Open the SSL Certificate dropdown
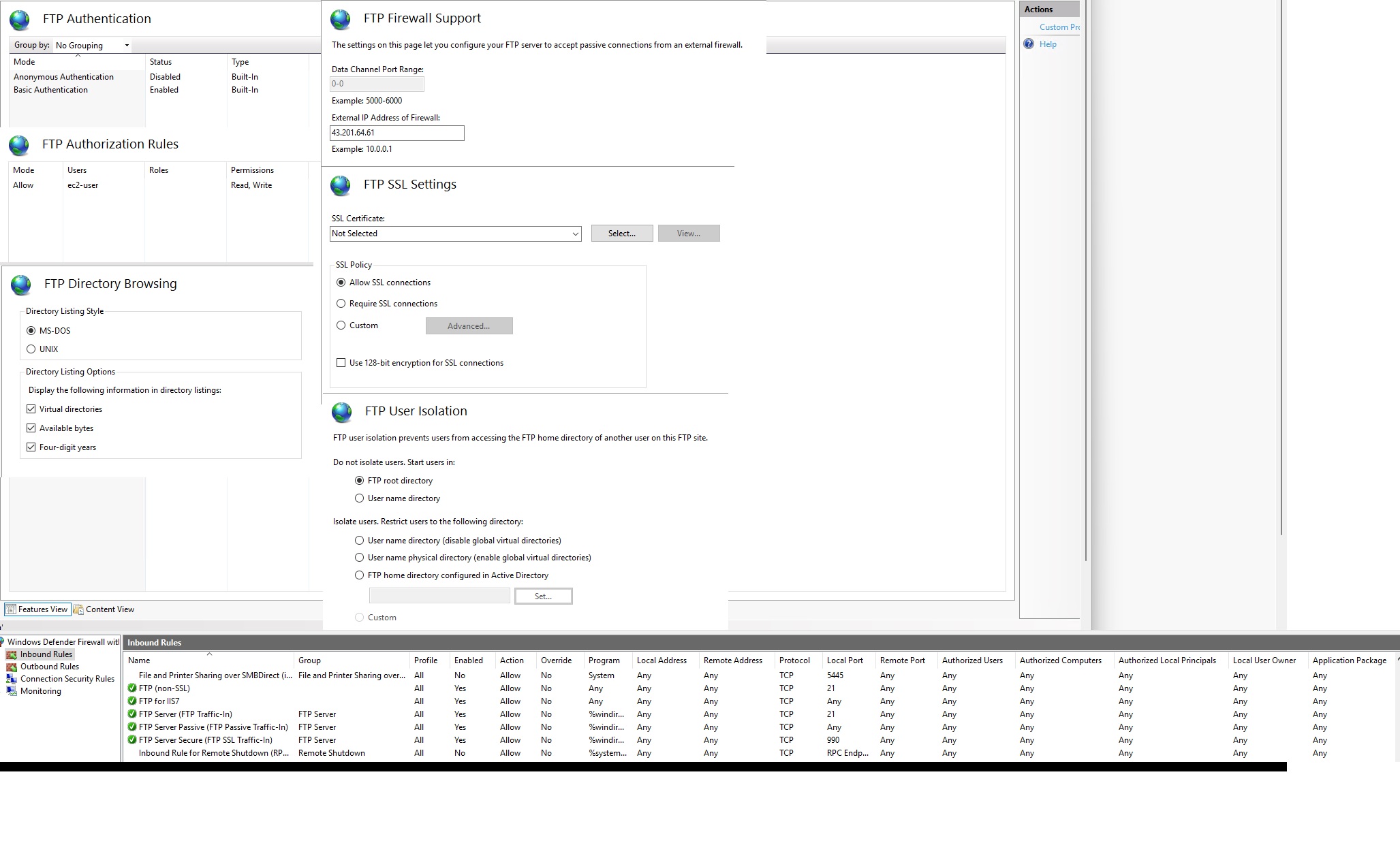The width and height of the screenshot is (1400, 845). click(575, 234)
